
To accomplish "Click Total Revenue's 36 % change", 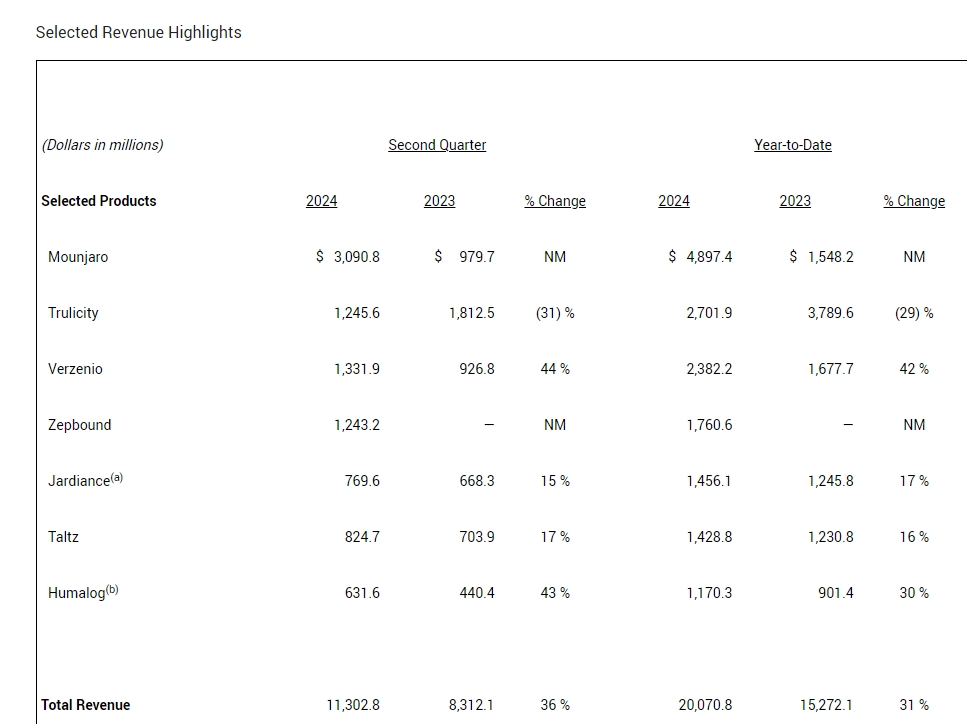I will [555, 705].
